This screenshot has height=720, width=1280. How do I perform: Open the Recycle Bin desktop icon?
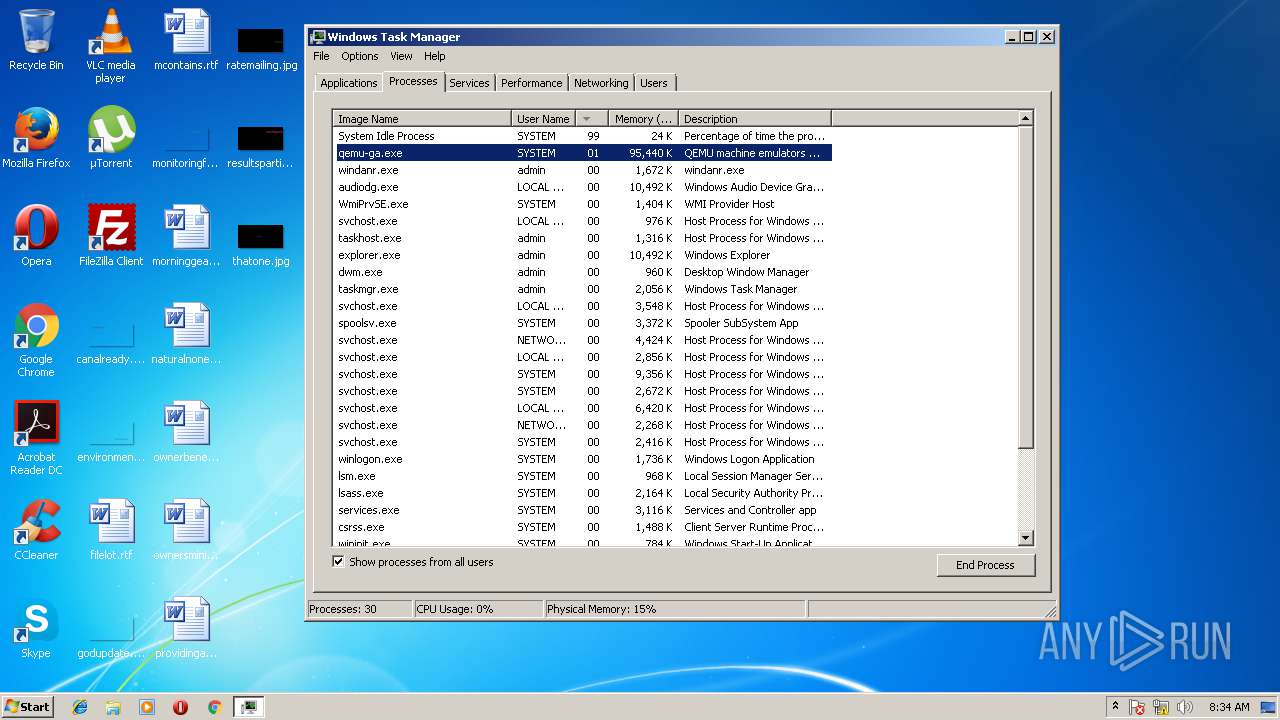[36, 40]
